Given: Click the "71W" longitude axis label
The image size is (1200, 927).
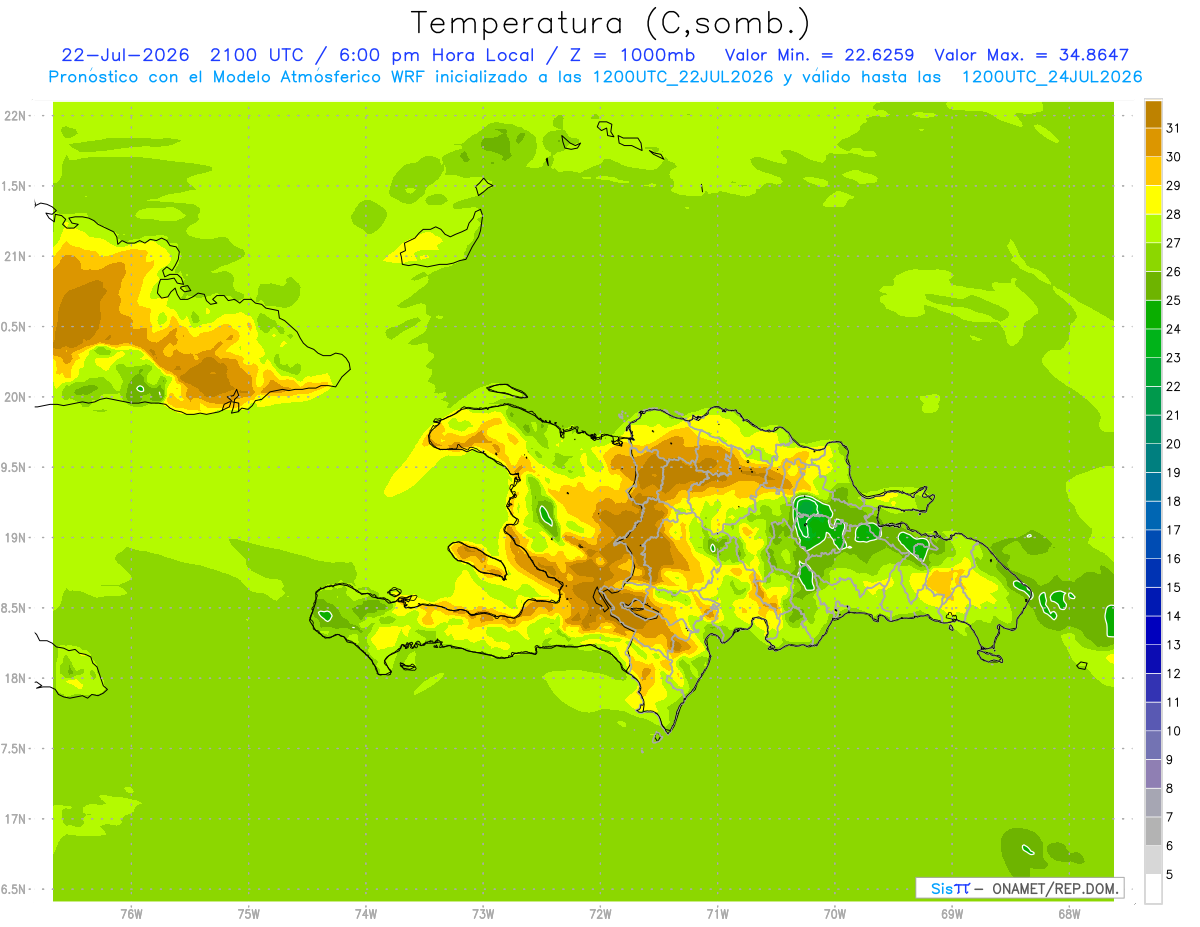Looking at the screenshot, I should pyautogui.click(x=717, y=914).
